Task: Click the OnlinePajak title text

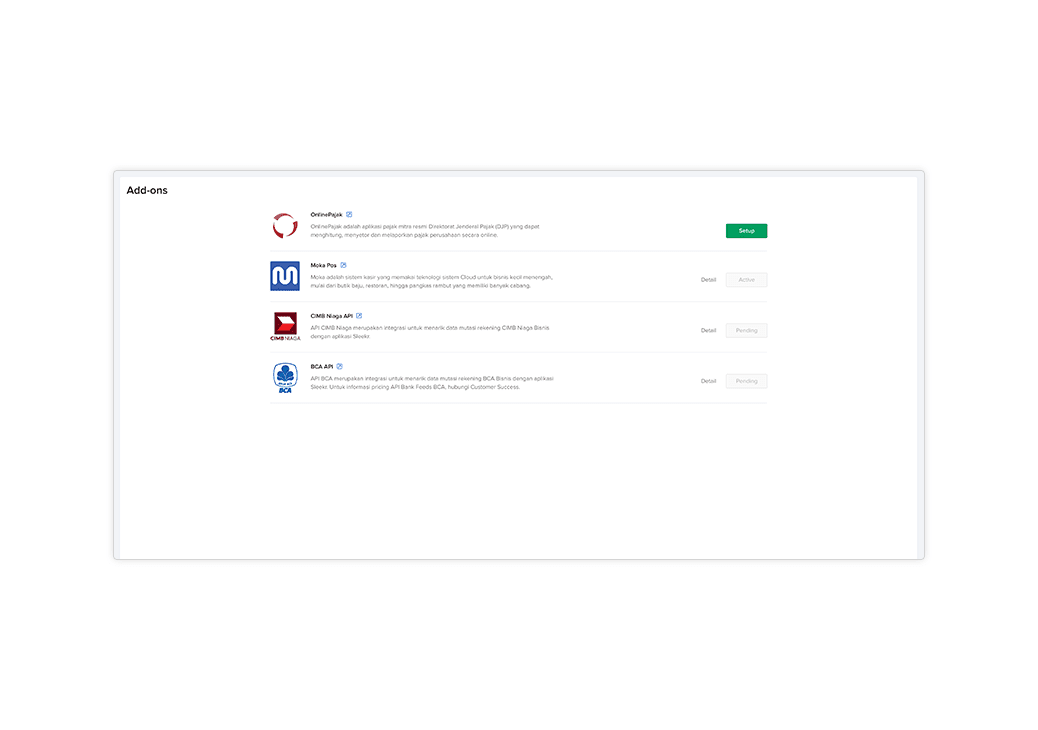Action: coord(326,214)
